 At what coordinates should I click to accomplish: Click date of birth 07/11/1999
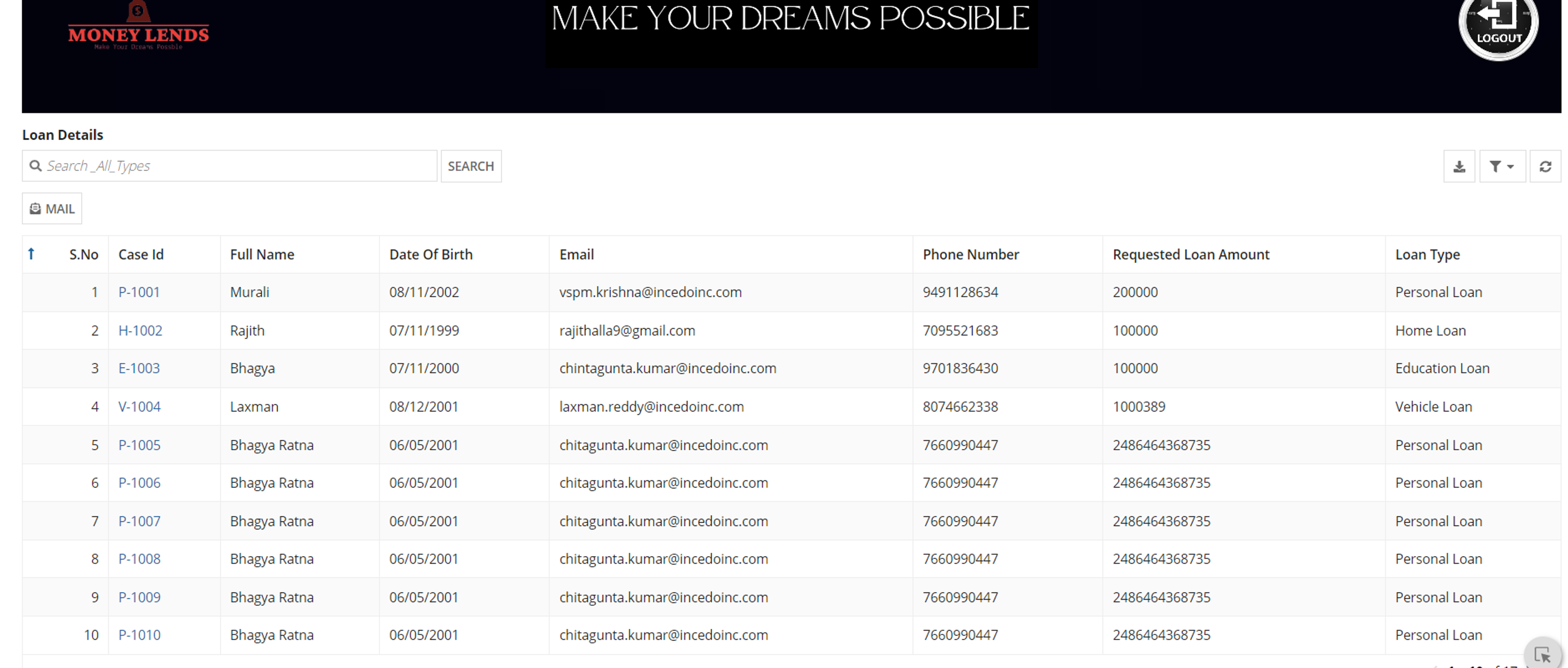(x=424, y=331)
